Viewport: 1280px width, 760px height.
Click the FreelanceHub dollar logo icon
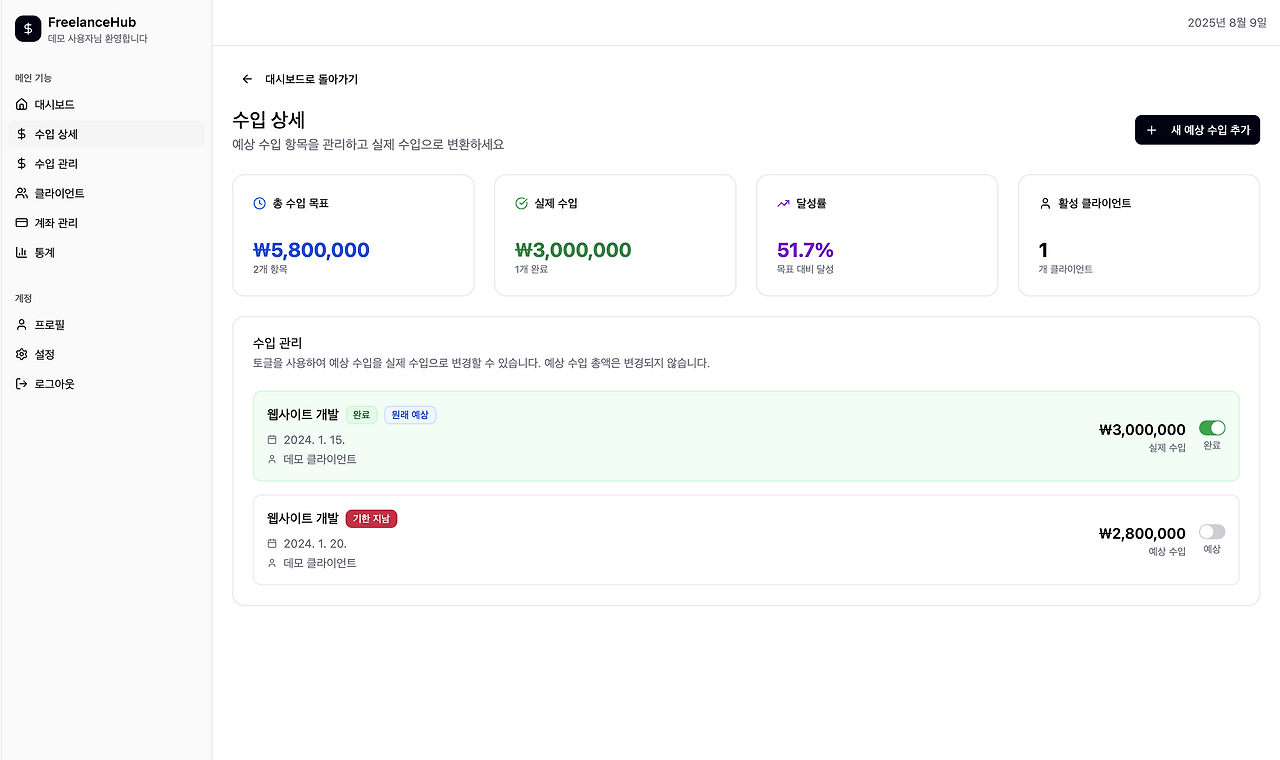28,29
